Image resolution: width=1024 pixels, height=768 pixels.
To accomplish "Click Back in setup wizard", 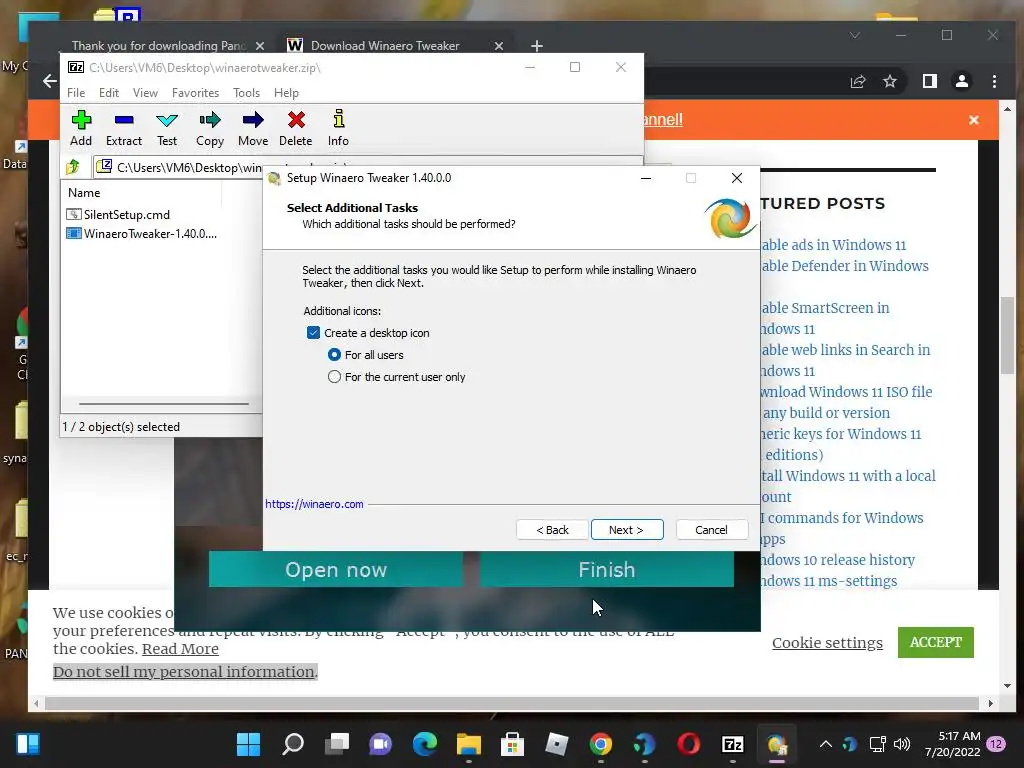I will point(552,530).
